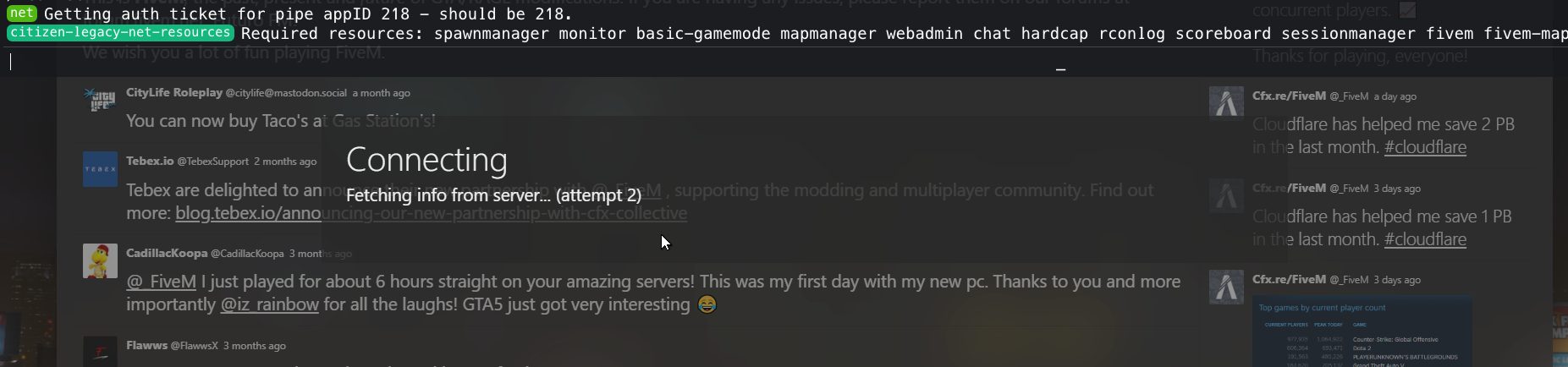
Task: Click in the console command input line
Action: pyautogui.click(x=784, y=61)
